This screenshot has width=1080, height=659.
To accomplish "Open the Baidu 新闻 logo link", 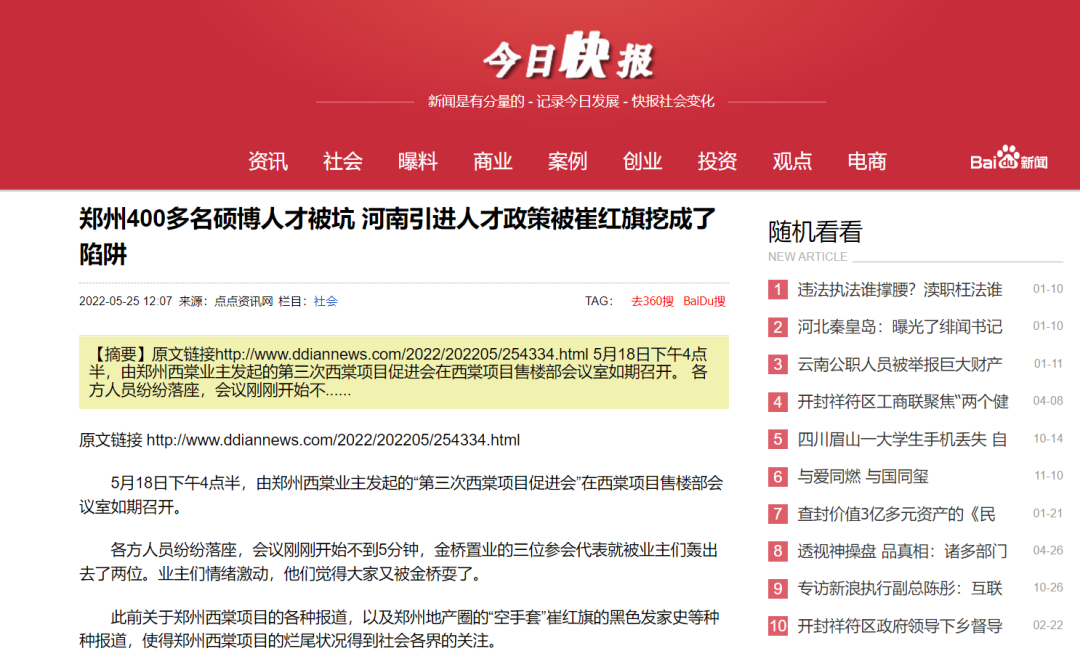I will [1008, 160].
